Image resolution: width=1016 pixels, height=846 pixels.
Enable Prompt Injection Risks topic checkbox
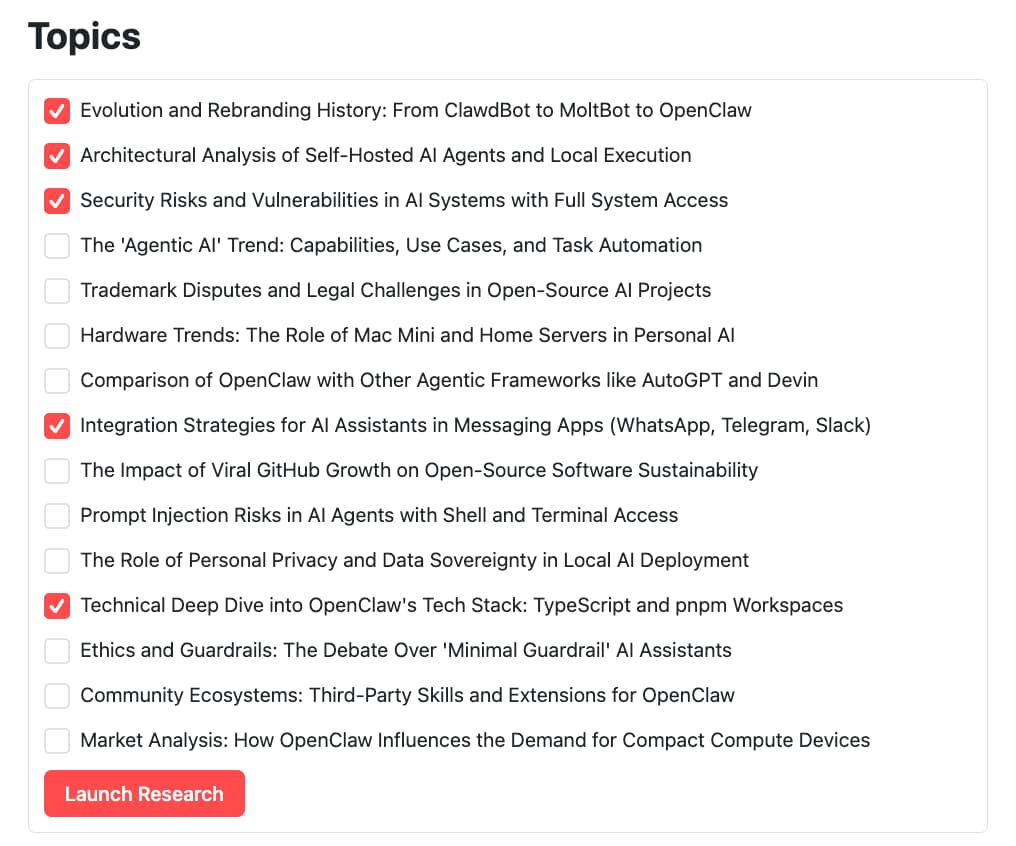tap(57, 515)
